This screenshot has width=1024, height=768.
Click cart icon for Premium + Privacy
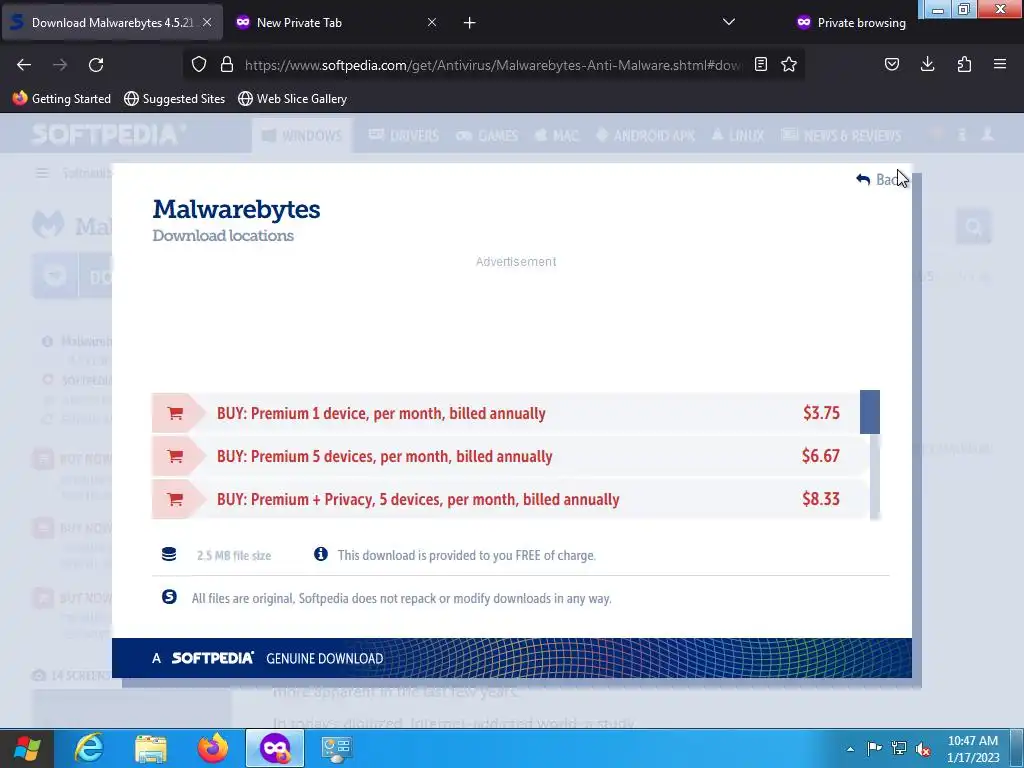tap(175, 500)
